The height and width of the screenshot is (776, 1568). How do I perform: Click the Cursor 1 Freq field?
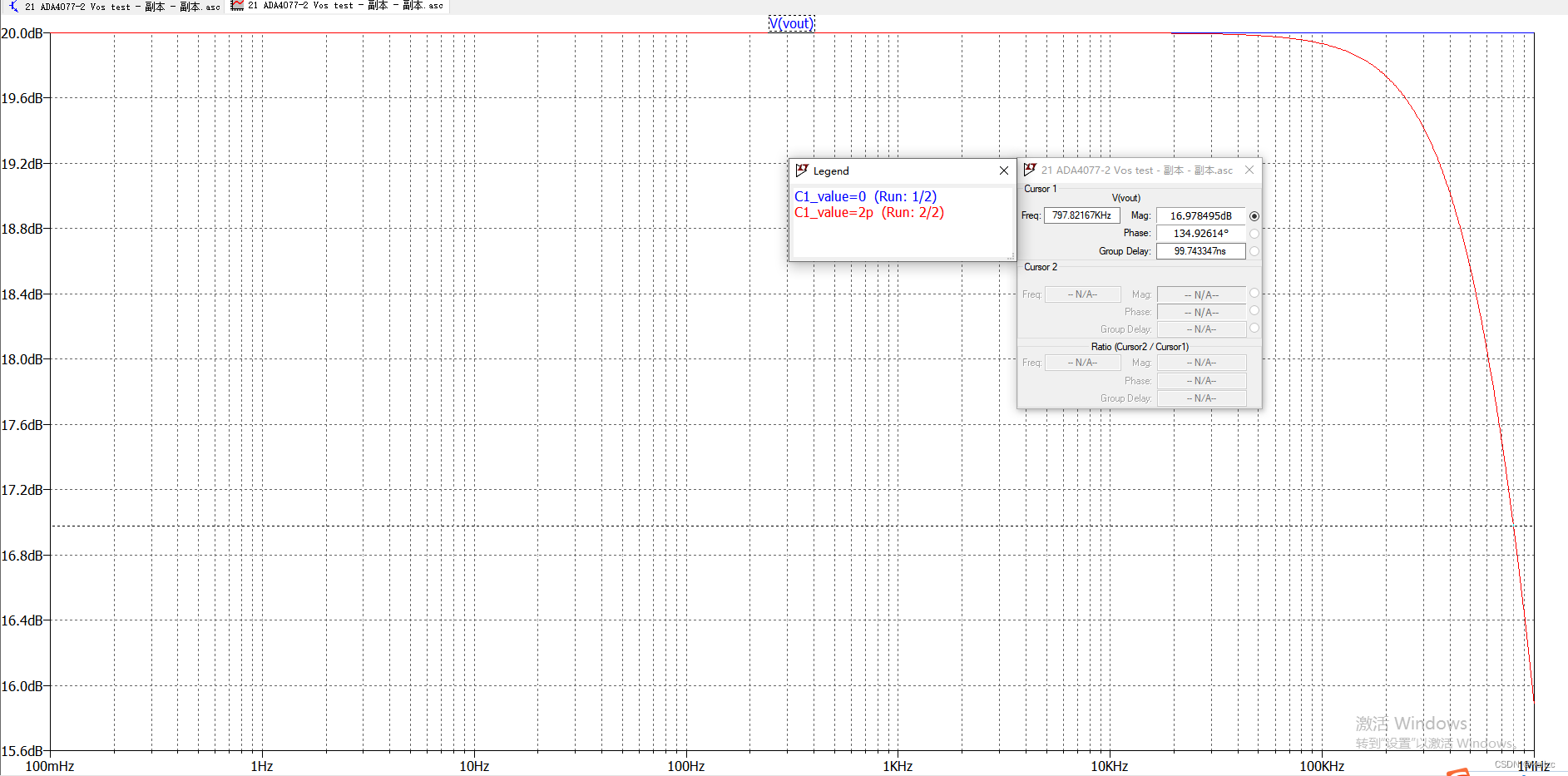(1081, 215)
